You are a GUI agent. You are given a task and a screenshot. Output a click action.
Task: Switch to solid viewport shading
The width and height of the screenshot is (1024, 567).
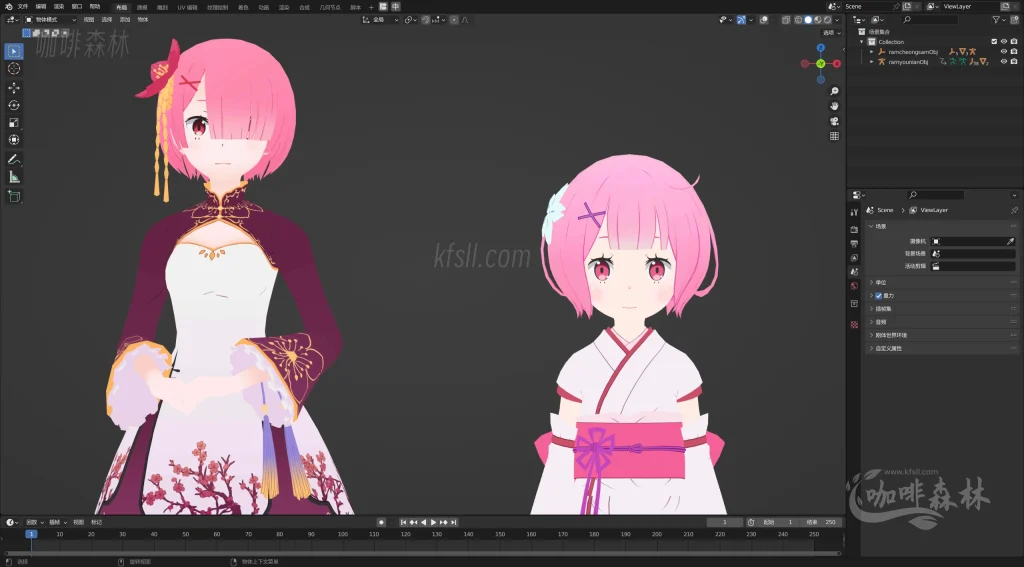click(x=808, y=20)
